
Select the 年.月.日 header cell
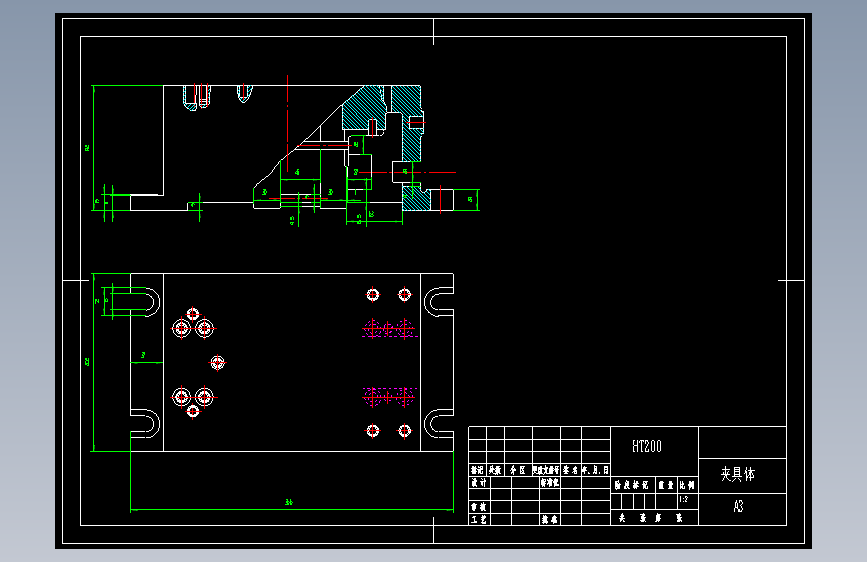click(x=596, y=470)
